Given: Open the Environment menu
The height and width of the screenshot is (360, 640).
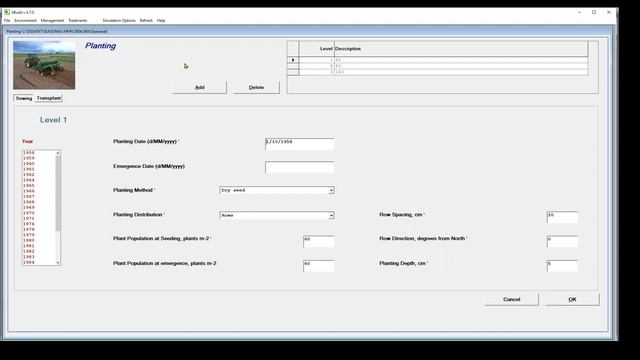Looking at the screenshot, I should [x=25, y=20].
